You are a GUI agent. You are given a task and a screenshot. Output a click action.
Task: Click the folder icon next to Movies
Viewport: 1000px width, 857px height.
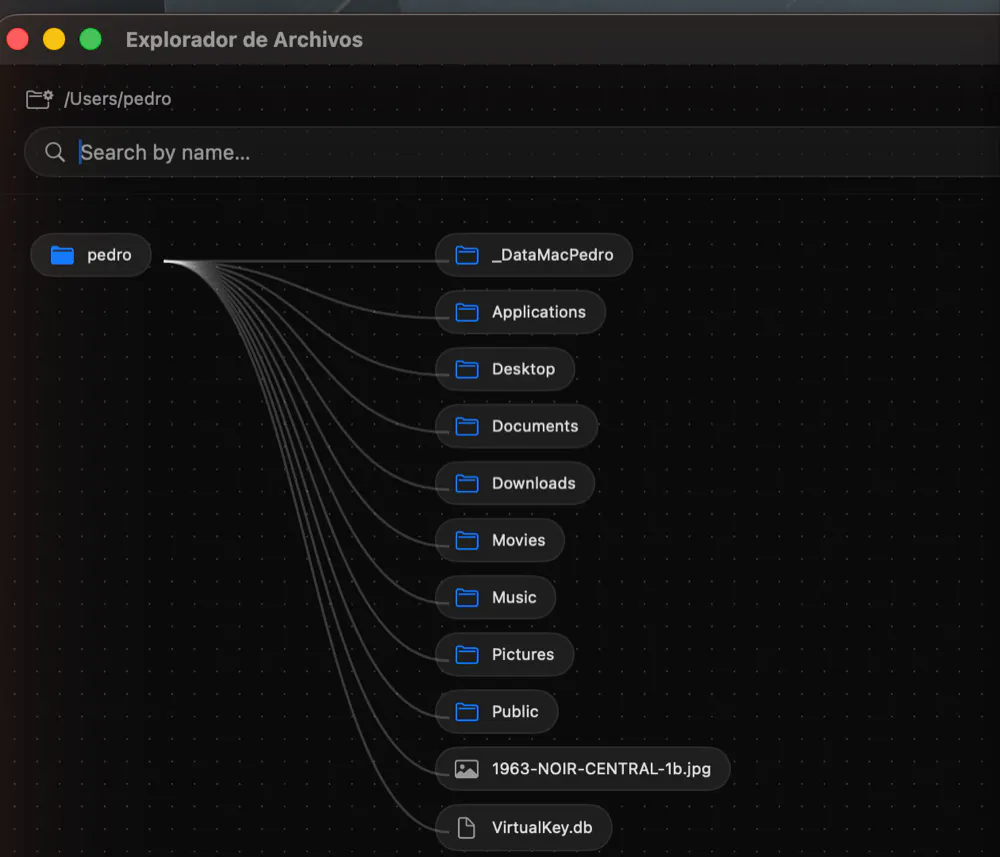click(467, 541)
